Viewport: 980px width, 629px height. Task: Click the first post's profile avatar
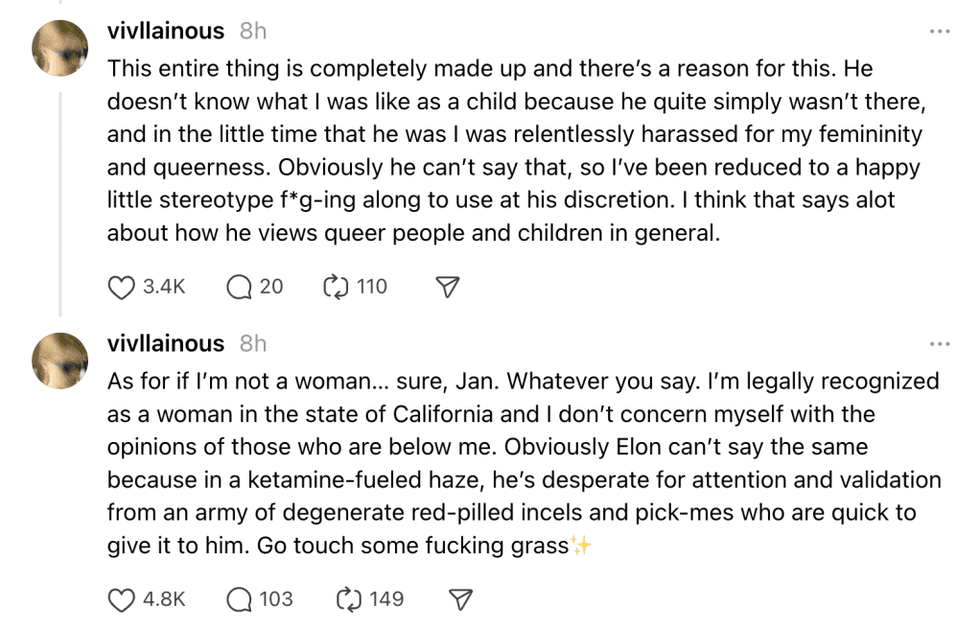point(60,48)
